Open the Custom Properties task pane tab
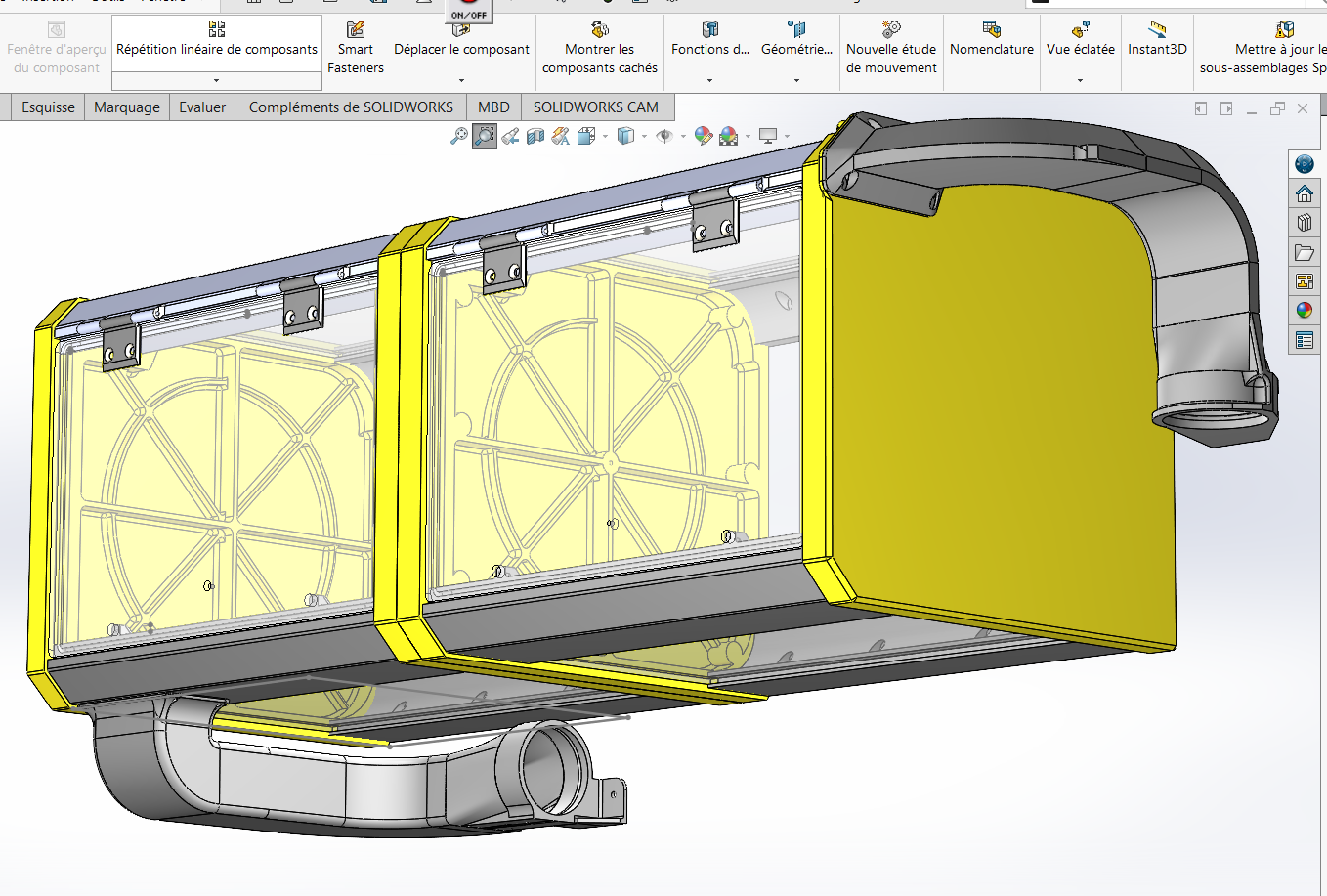The width and height of the screenshot is (1327, 896). 1305,340
